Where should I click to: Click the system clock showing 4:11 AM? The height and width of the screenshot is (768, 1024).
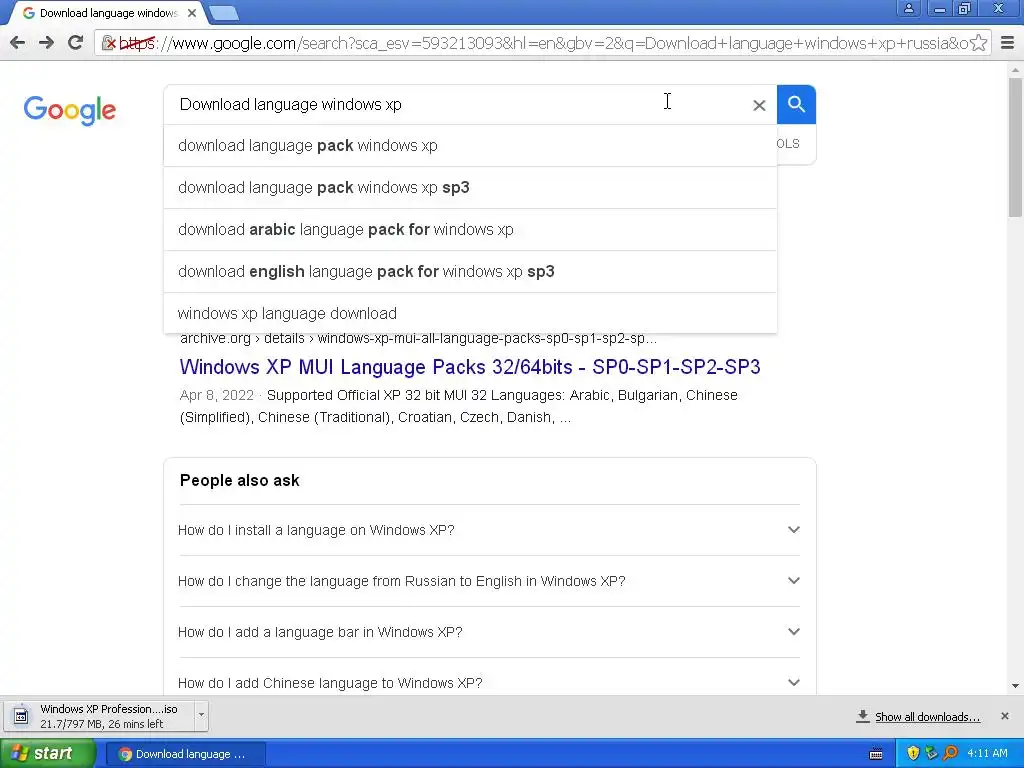coord(987,754)
